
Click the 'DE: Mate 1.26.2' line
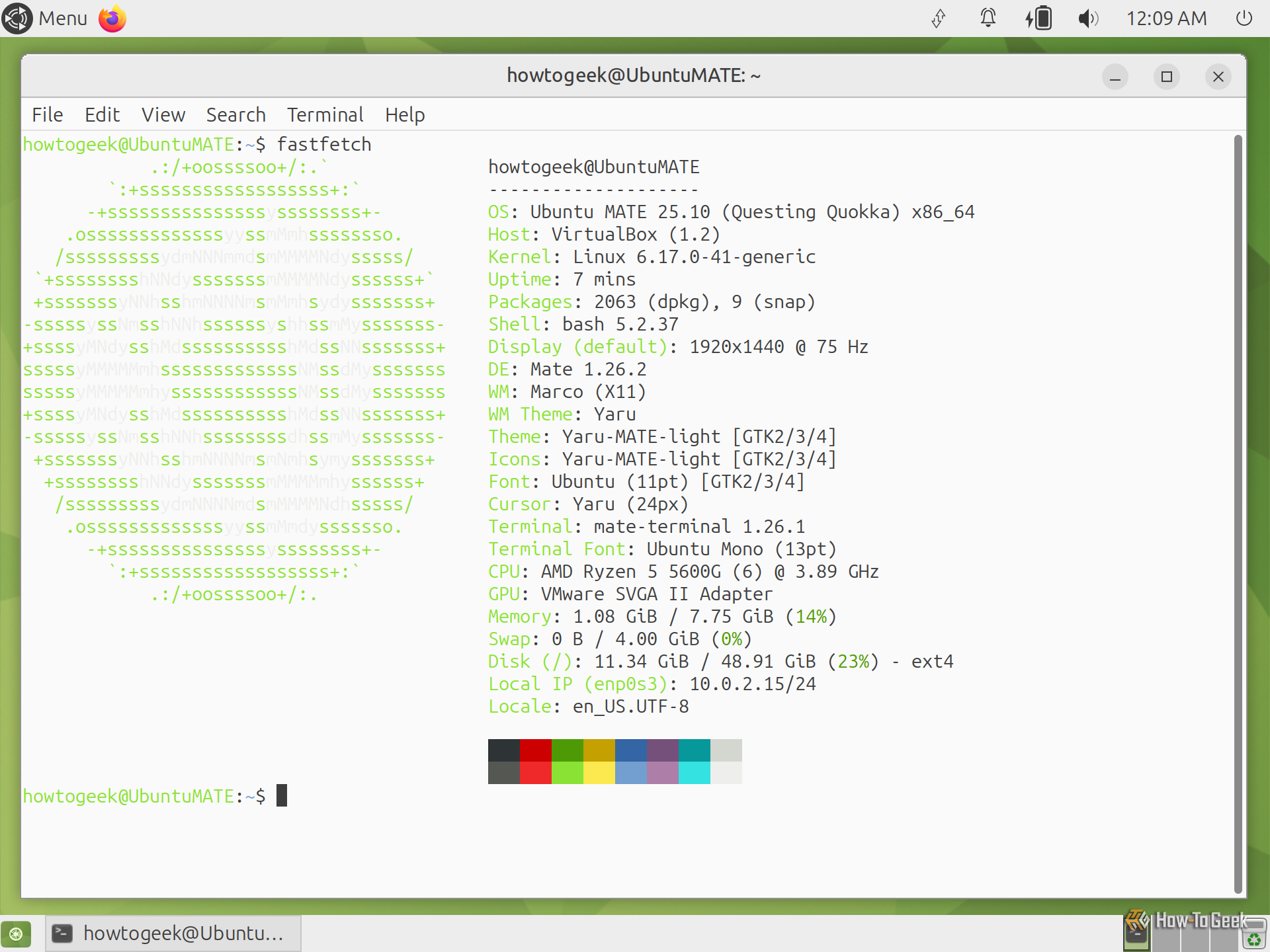tap(568, 369)
